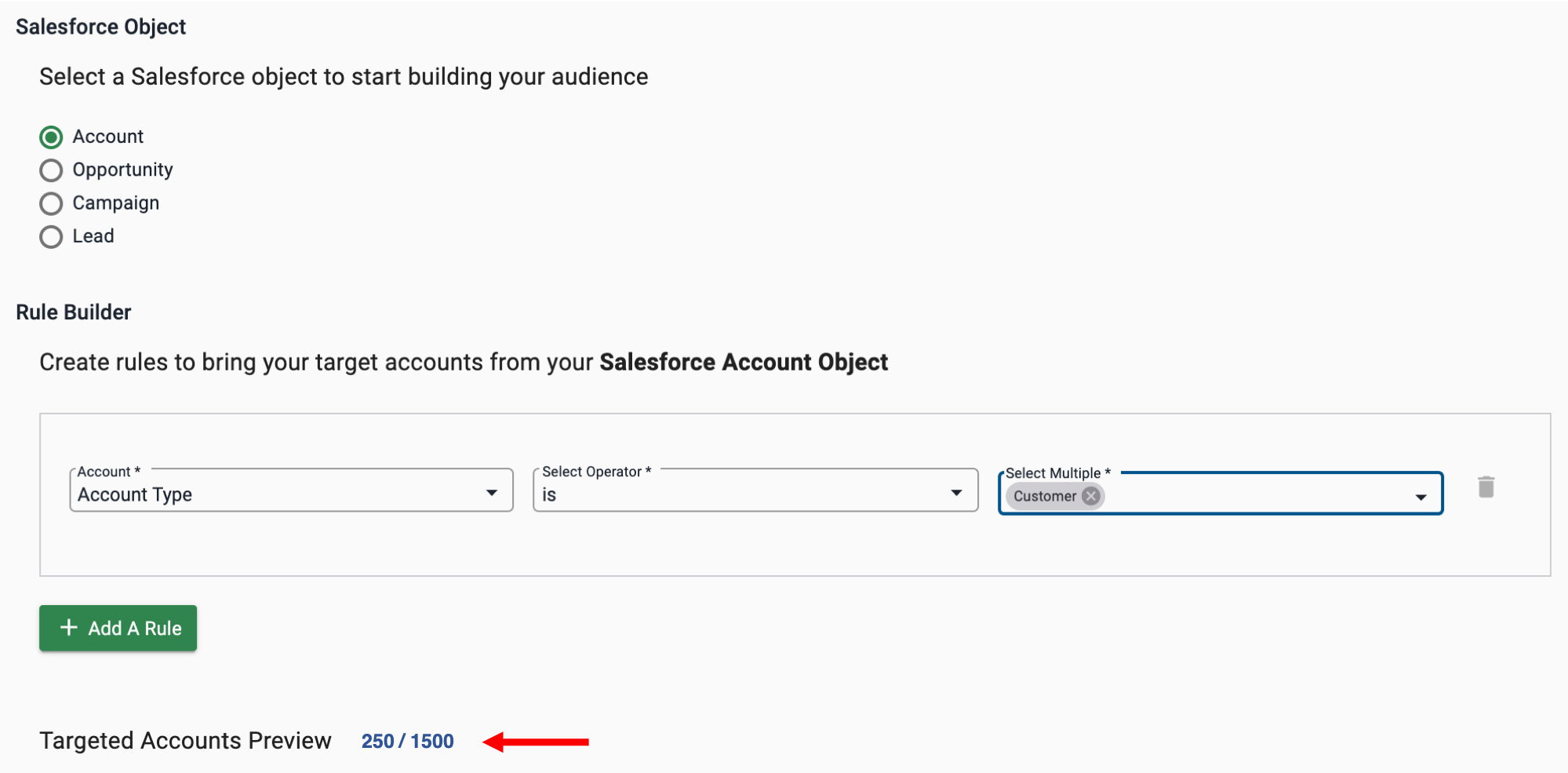Open the Account Type field dropdown

pyautogui.click(x=291, y=490)
